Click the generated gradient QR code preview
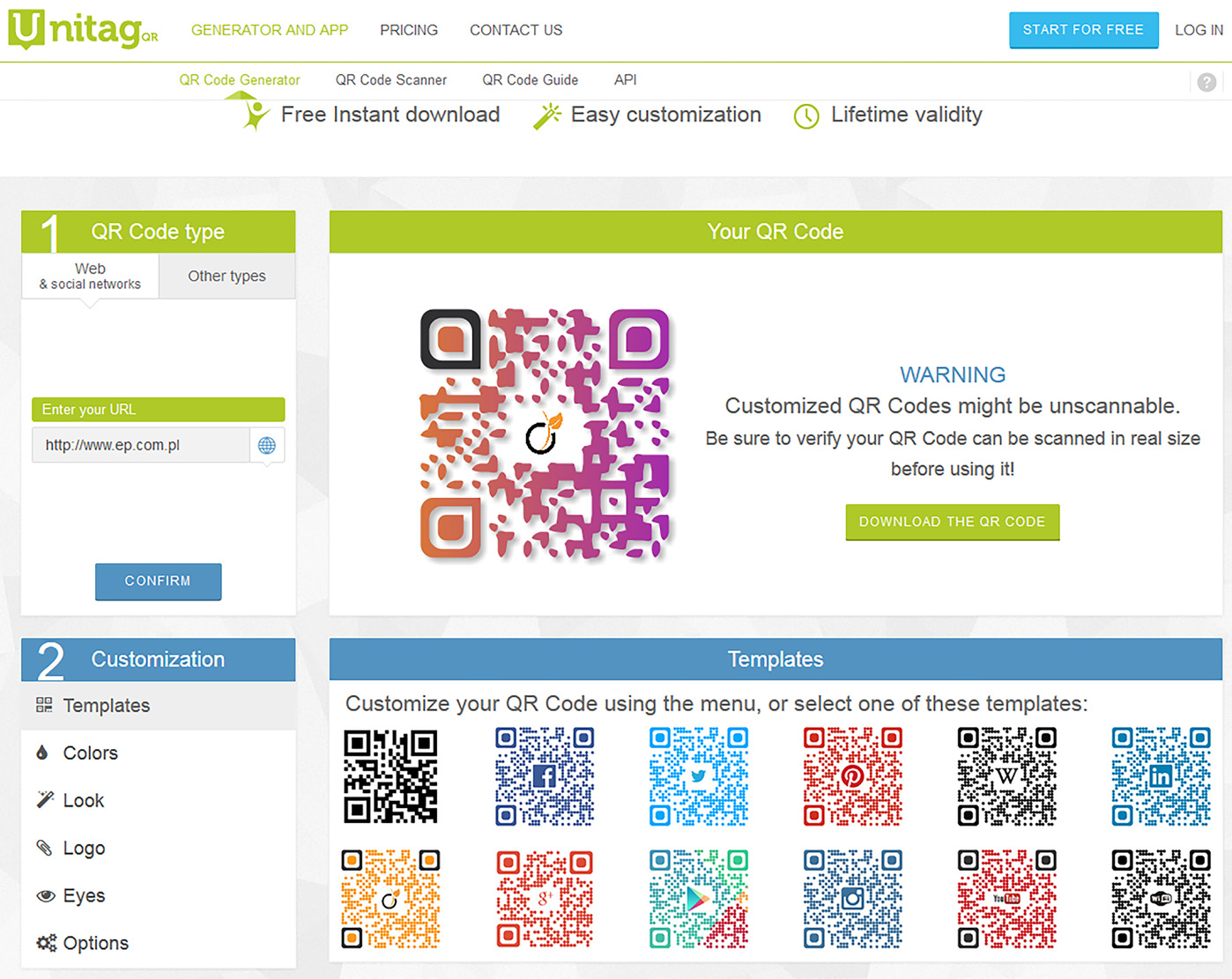 click(545, 434)
